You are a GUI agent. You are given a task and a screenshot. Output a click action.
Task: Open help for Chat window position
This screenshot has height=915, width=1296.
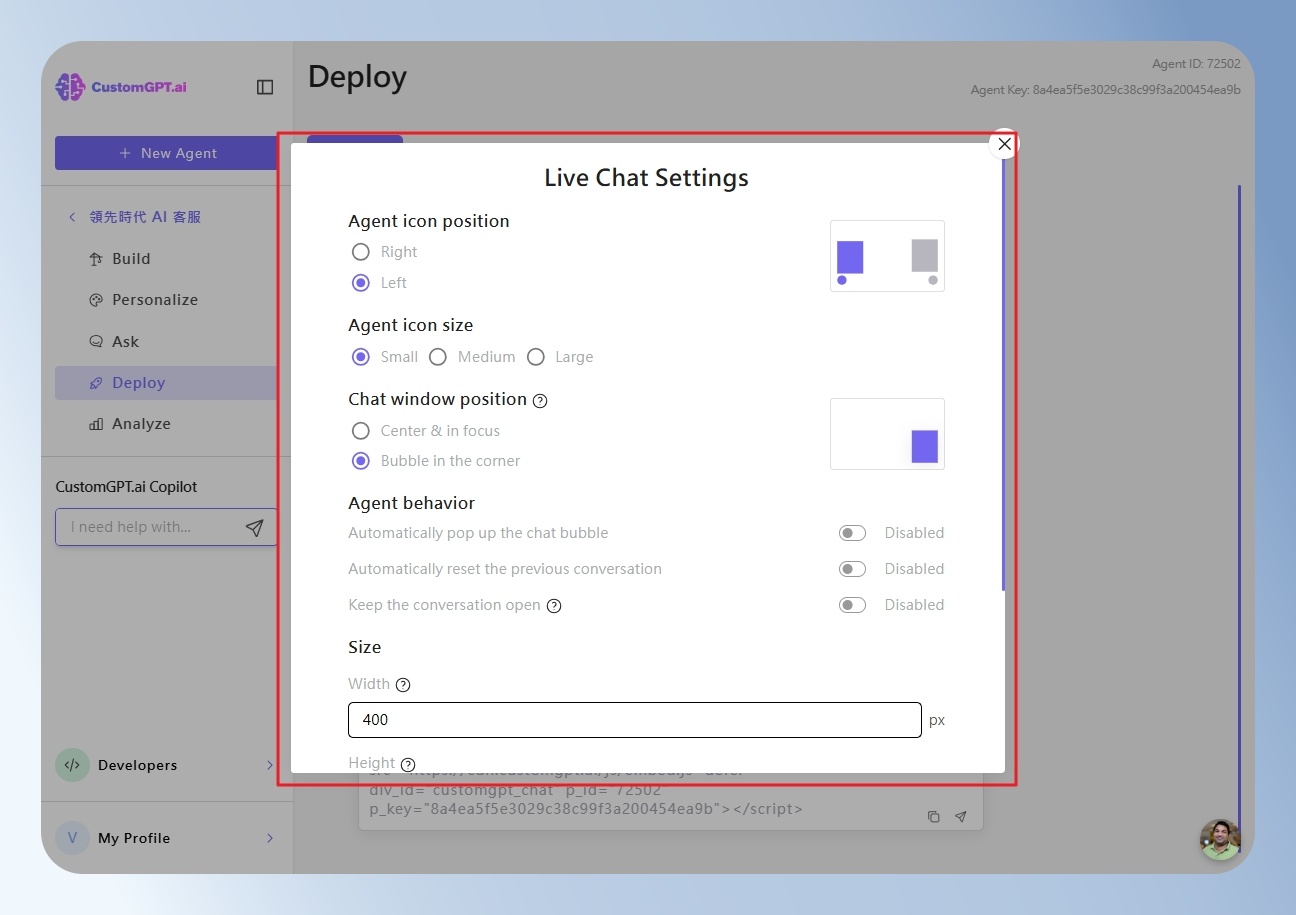pyautogui.click(x=540, y=400)
